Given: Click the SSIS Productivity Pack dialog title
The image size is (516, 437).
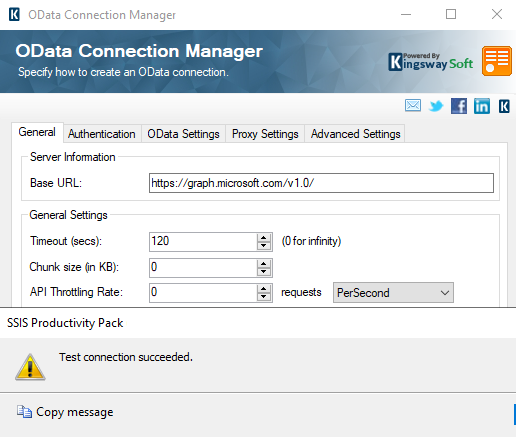Looking at the screenshot, I should [x=65, y=323].
